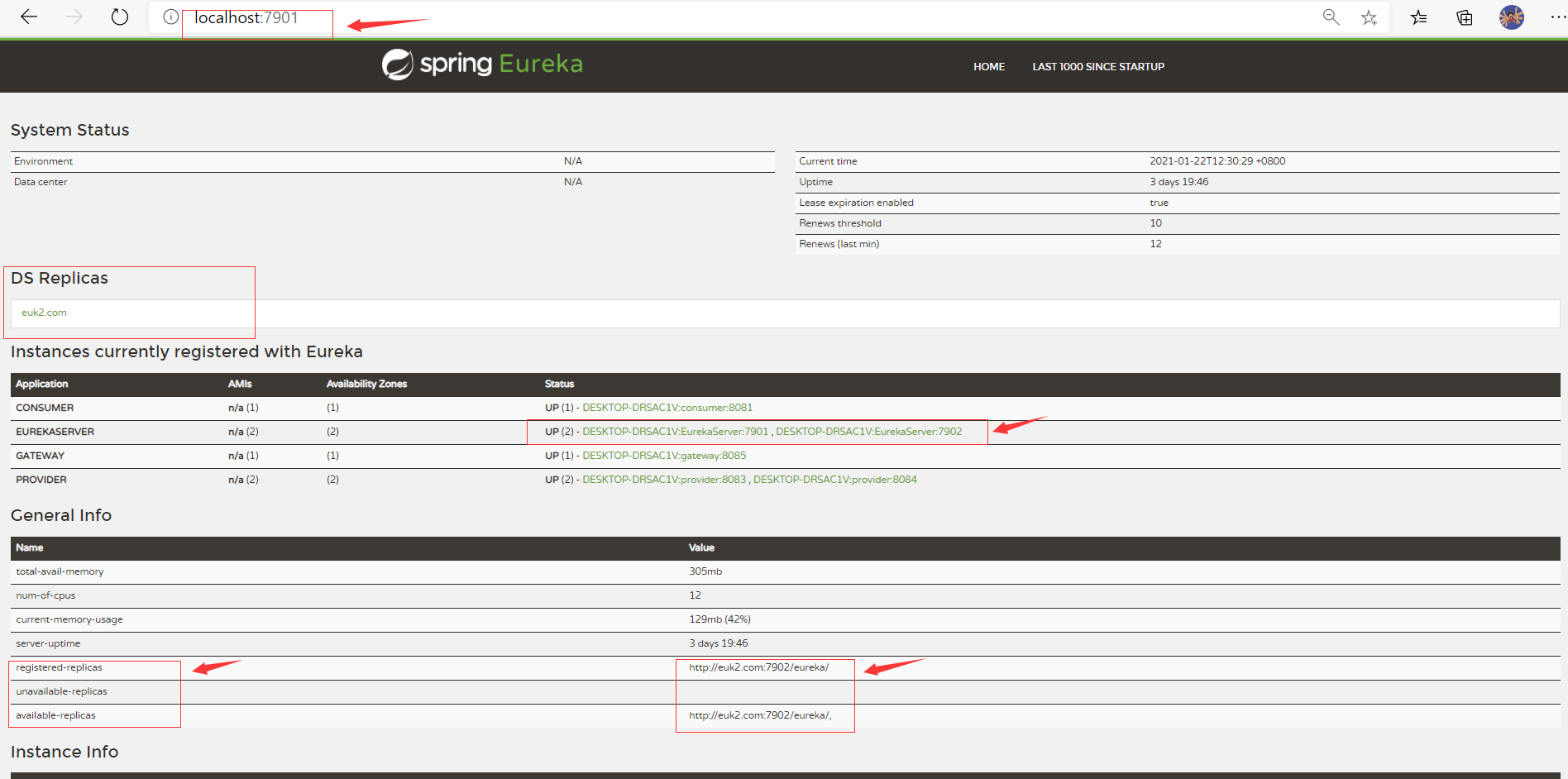Click the site information icon in address bar

pyautogui.click(x=170, y=17)
